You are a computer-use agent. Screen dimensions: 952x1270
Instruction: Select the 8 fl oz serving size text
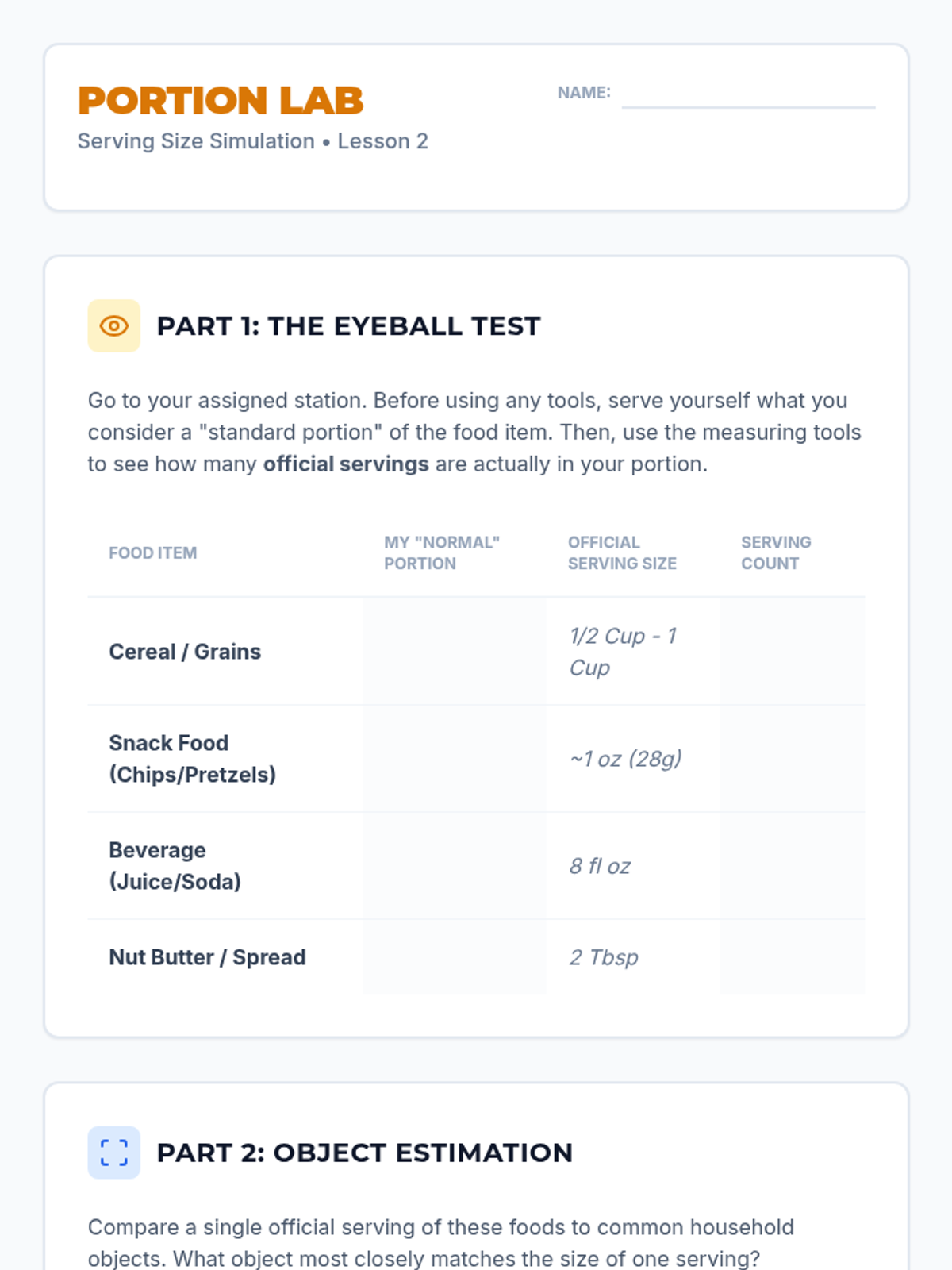[x=600, y=866]
